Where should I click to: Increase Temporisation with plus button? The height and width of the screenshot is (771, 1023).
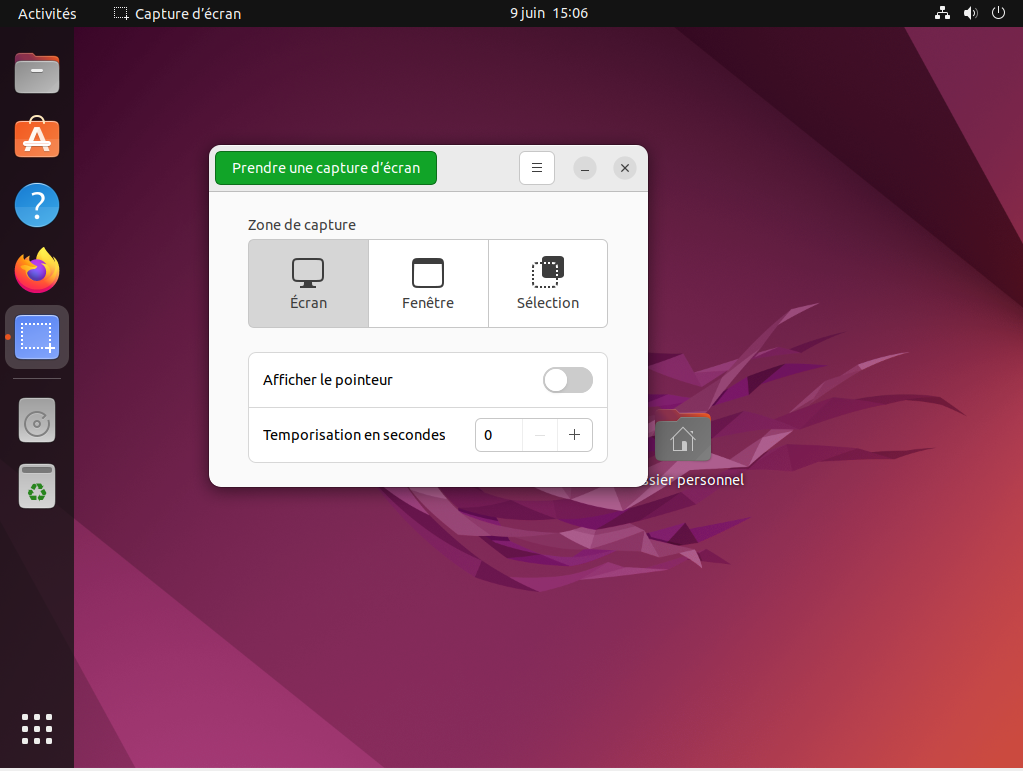pos(574,434)
